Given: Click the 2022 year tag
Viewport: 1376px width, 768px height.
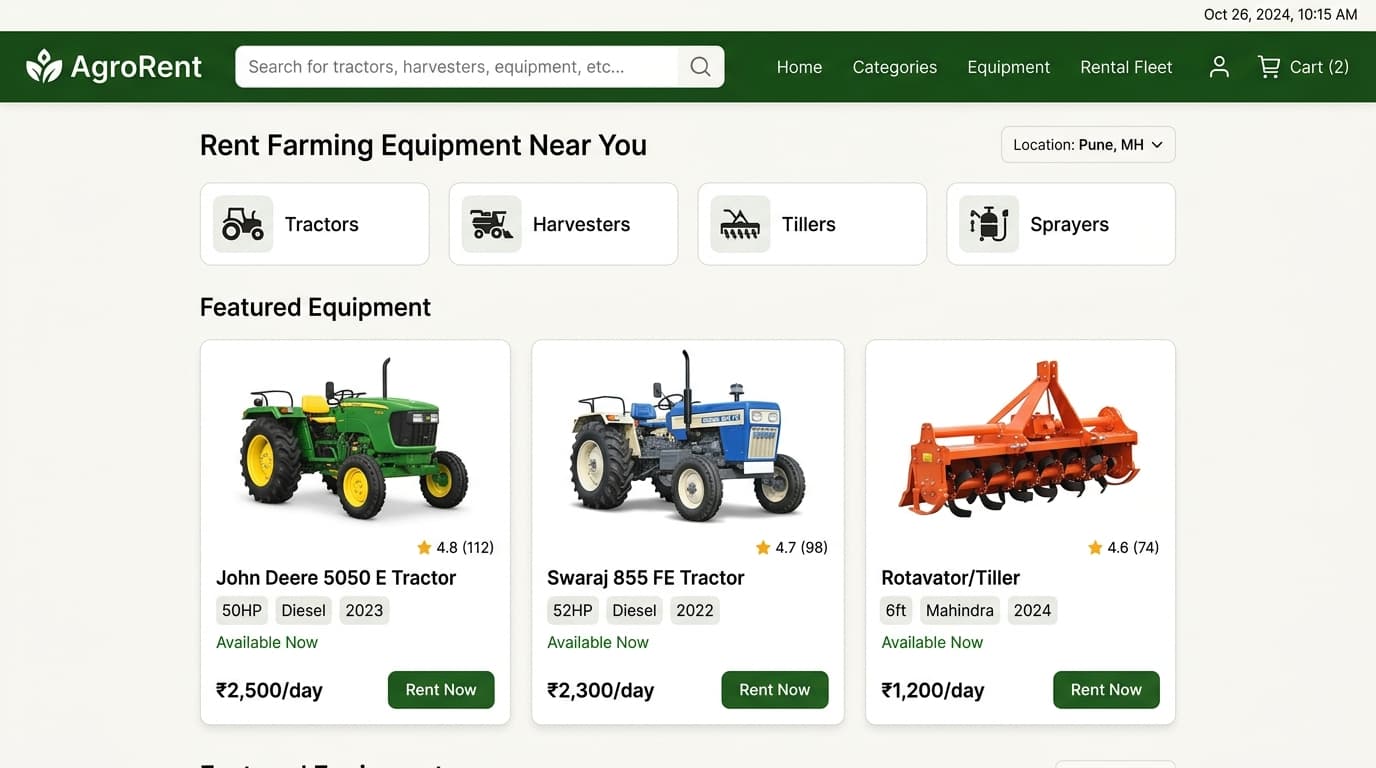Looking at the screenshot, I should (695, 610).
